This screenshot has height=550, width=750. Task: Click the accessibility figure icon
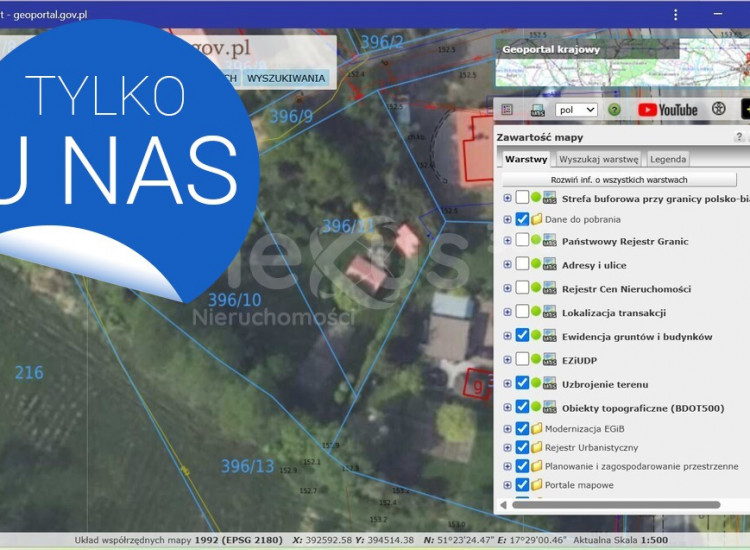718,109
